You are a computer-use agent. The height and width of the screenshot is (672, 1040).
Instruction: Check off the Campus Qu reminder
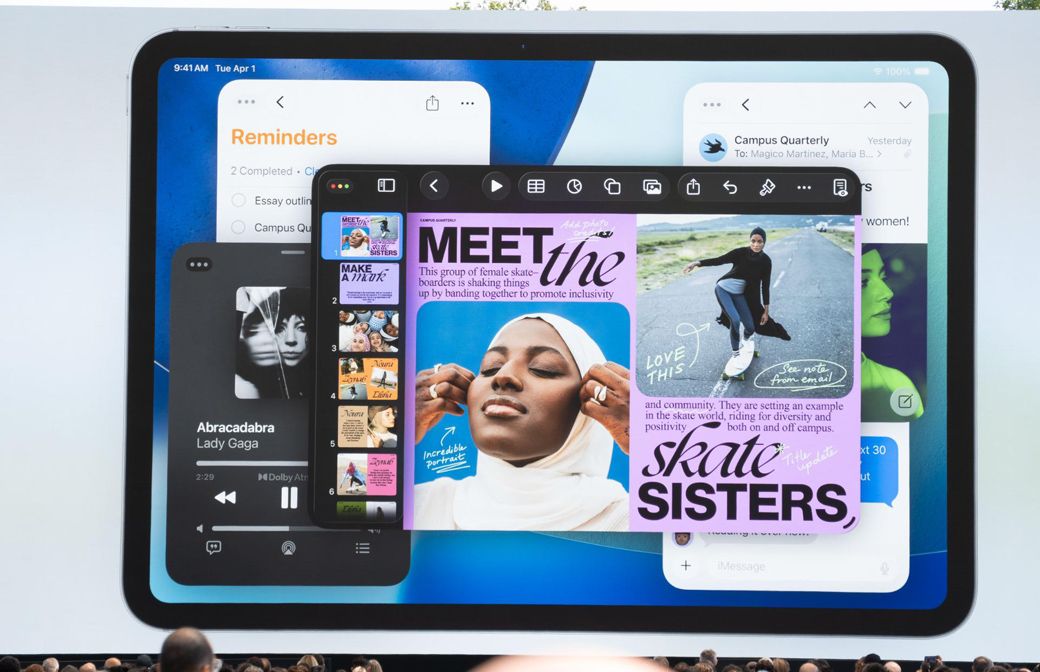pos(238,227)
